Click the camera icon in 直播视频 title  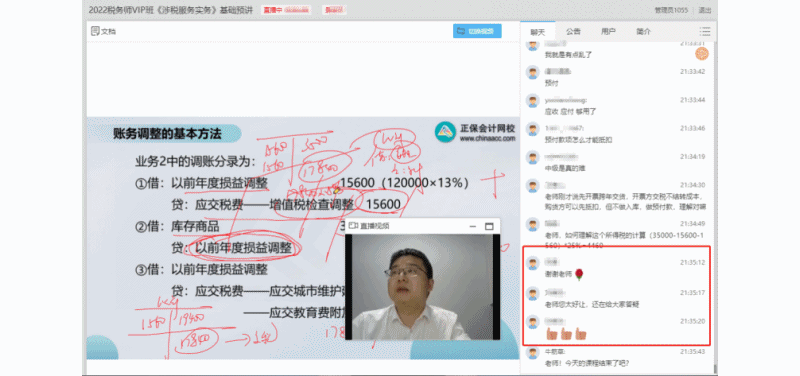click(353, 225)
